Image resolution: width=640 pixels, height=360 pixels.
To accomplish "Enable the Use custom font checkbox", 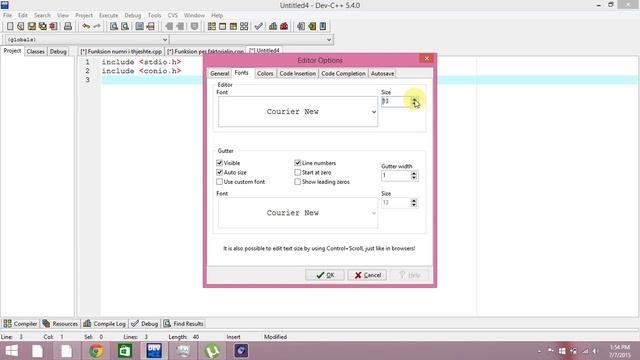I will [220, 182].
